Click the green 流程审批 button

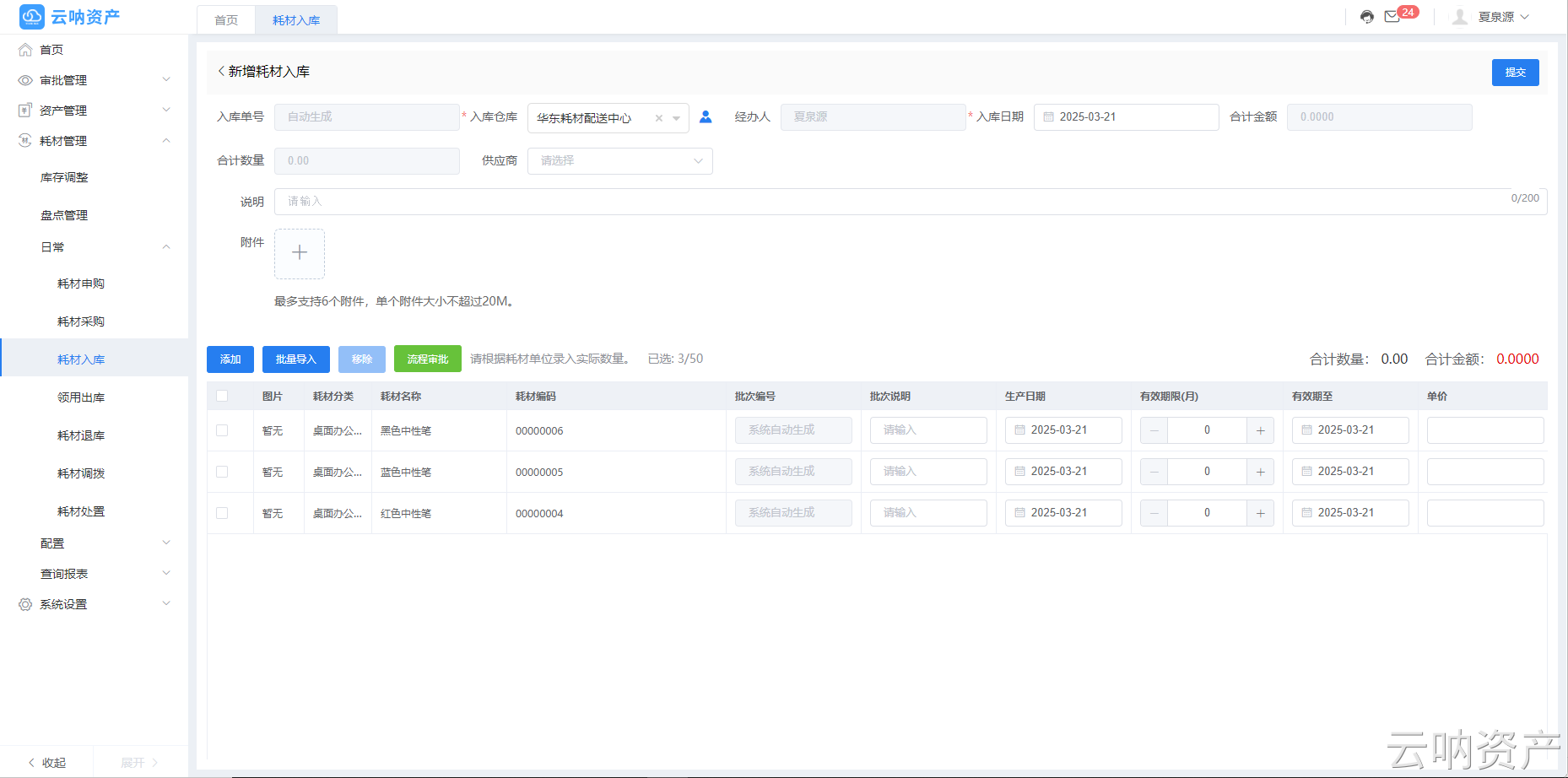tap(428, 359)
